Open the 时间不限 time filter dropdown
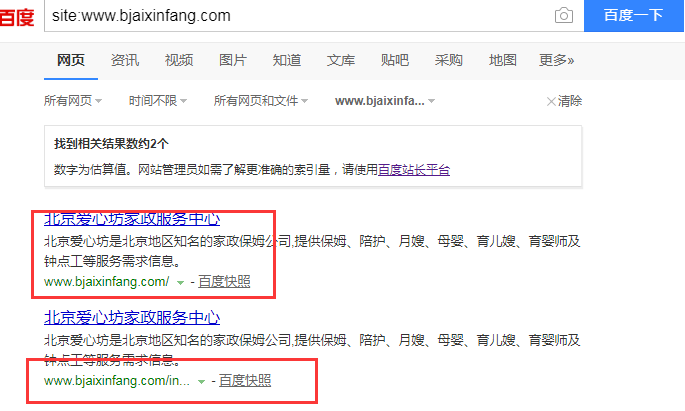The image size is (685, 411). coord(158,101)
